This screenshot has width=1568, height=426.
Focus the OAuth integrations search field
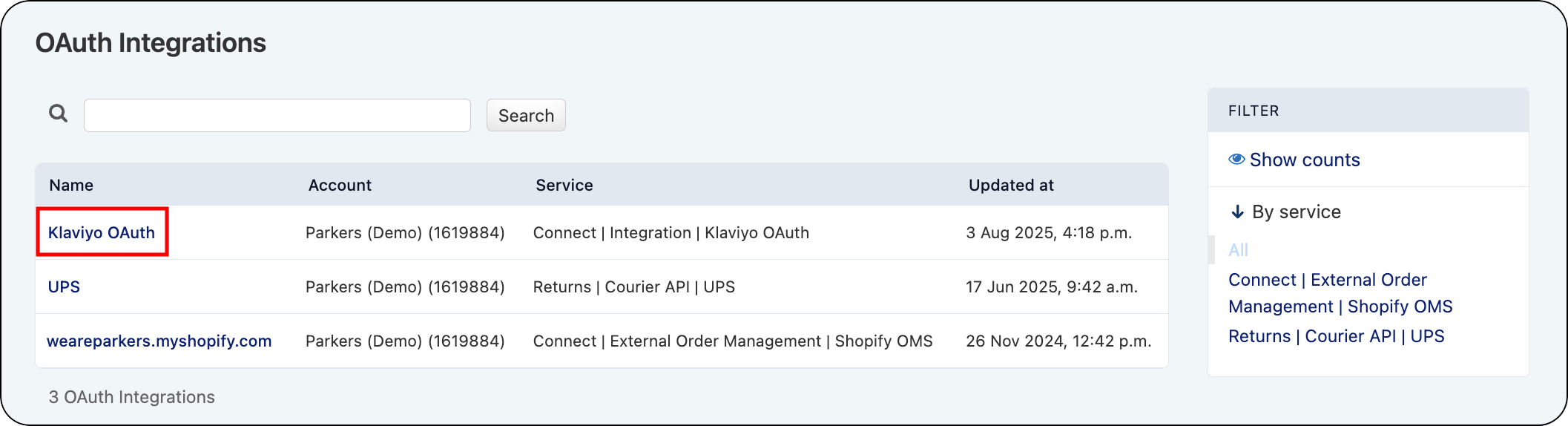click(277, 115)
